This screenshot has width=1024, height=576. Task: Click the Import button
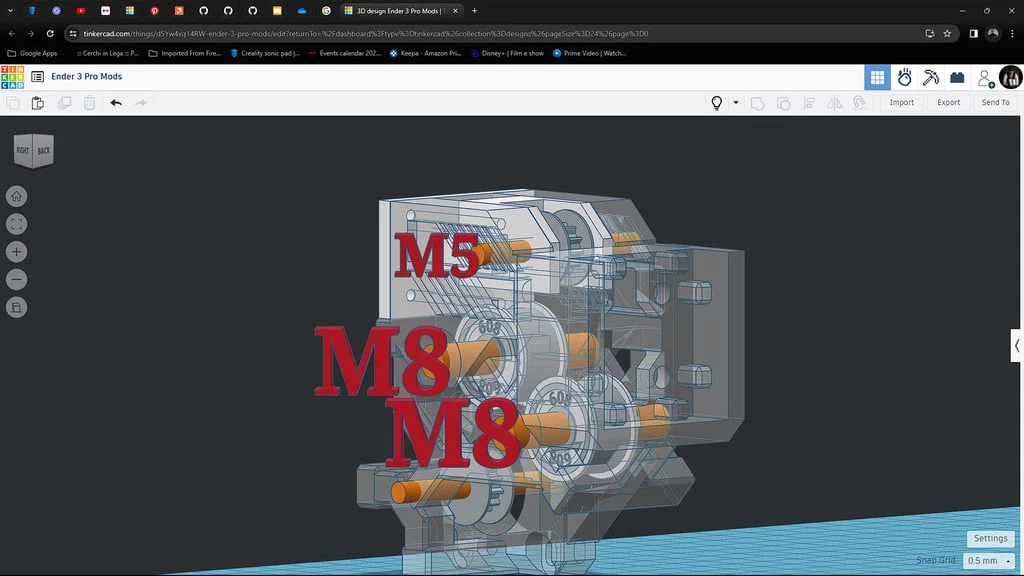click(x=901, y=103)
